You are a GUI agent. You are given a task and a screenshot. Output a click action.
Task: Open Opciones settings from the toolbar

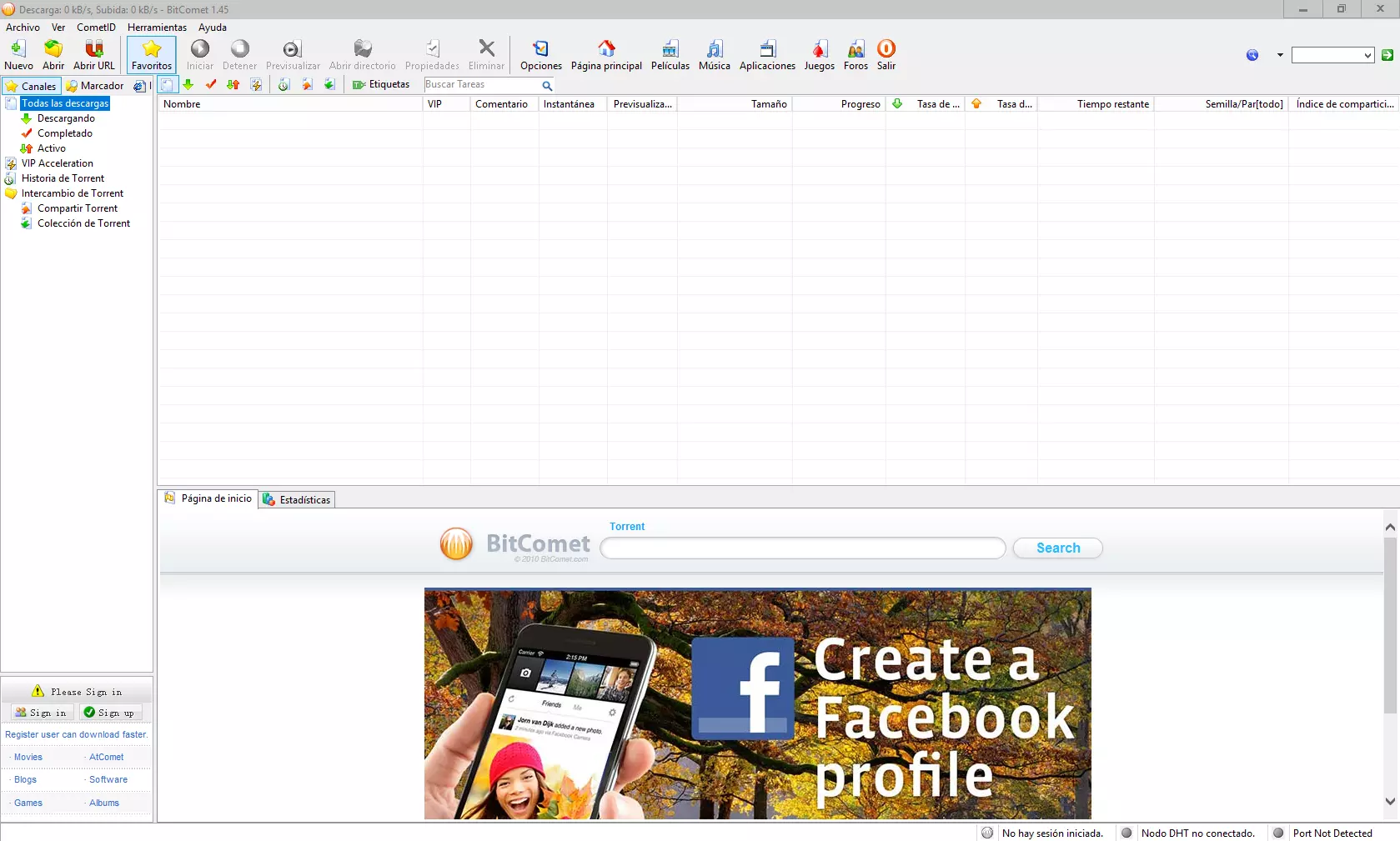(540, 55)
